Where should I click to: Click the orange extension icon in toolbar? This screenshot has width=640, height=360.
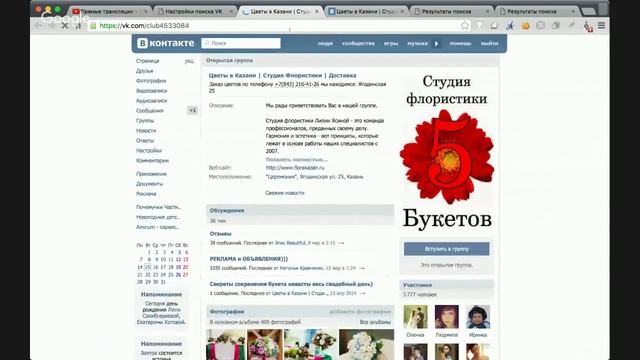click(x=525, y=25)
